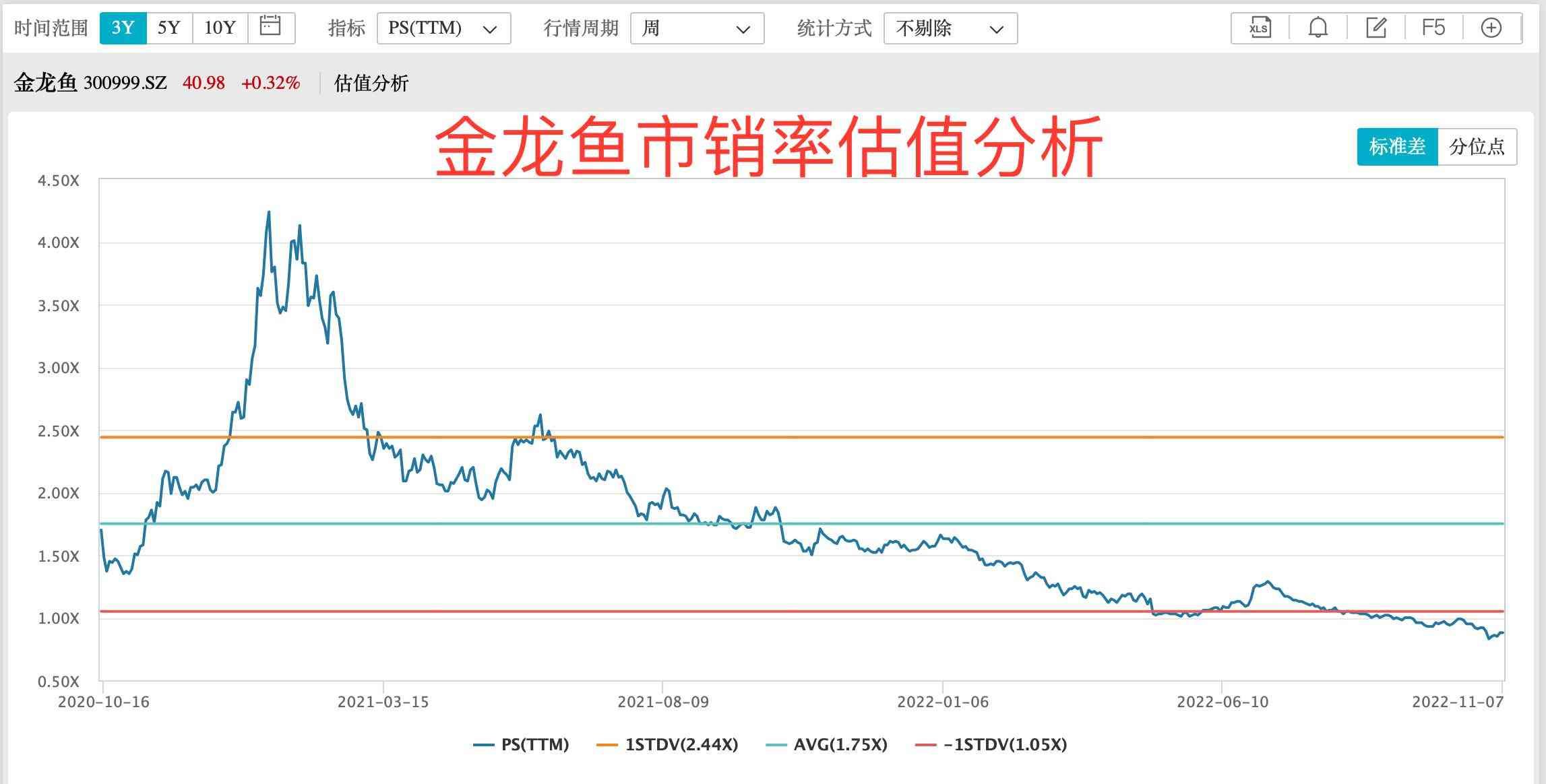Toggle AVG(1.75X) line in legend
The height and width of the screenshot is (784, 1546).
click(828, 745)
